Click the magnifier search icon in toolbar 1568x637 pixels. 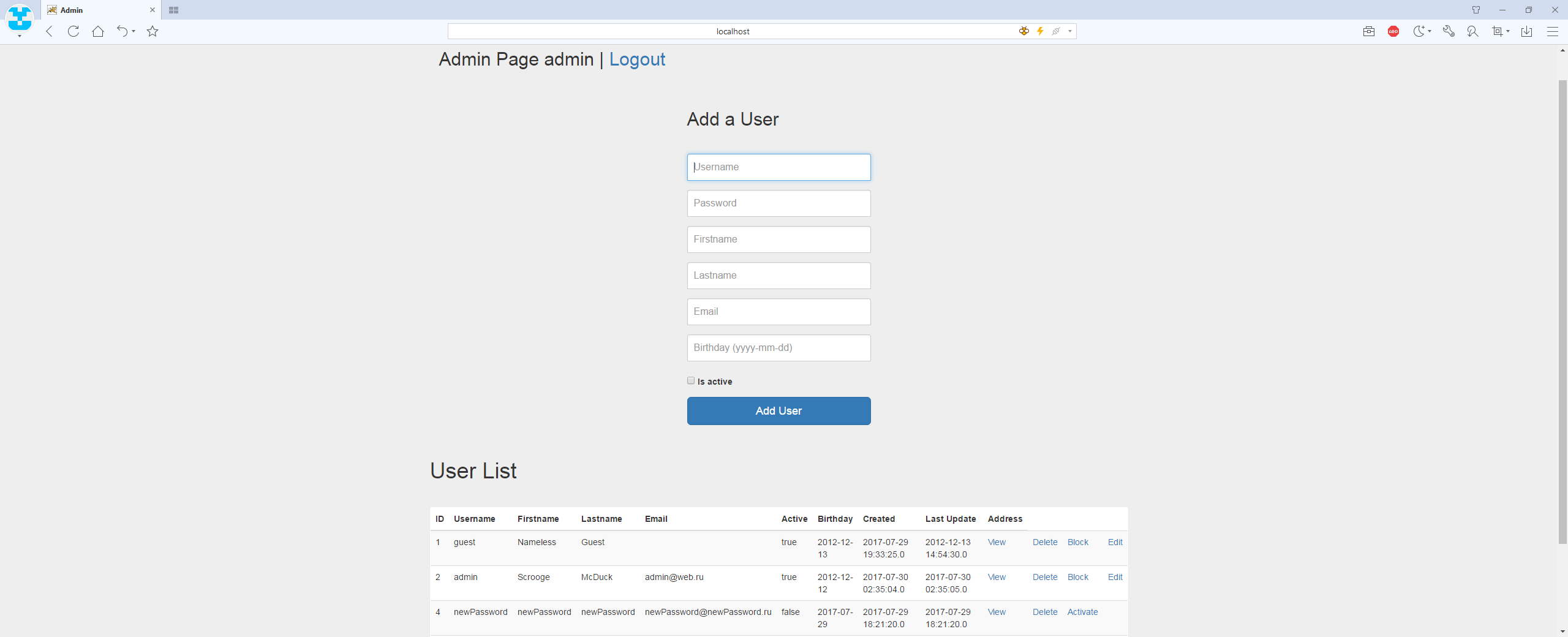click(1472, 31)
